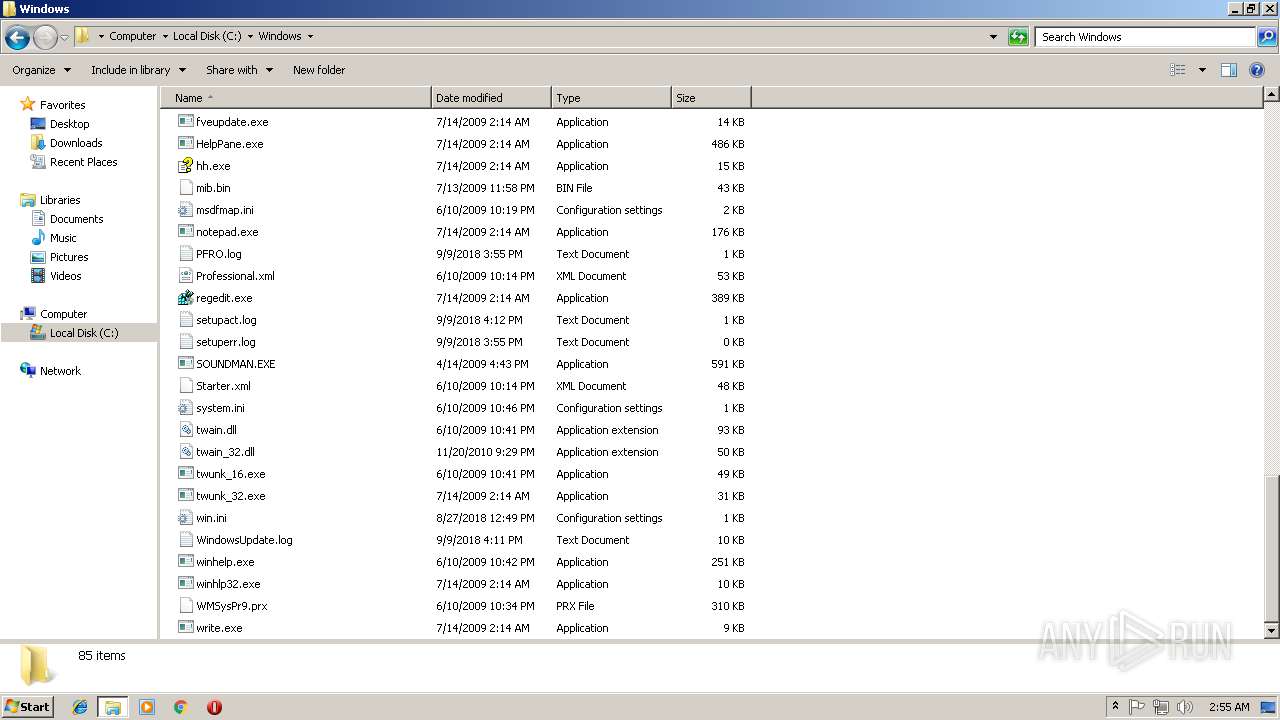Image resolution: width=1280 pixels, height=720 pixels.
Task: Select Local Disk (C:) in navigation pane
Action: click(84, 333)
